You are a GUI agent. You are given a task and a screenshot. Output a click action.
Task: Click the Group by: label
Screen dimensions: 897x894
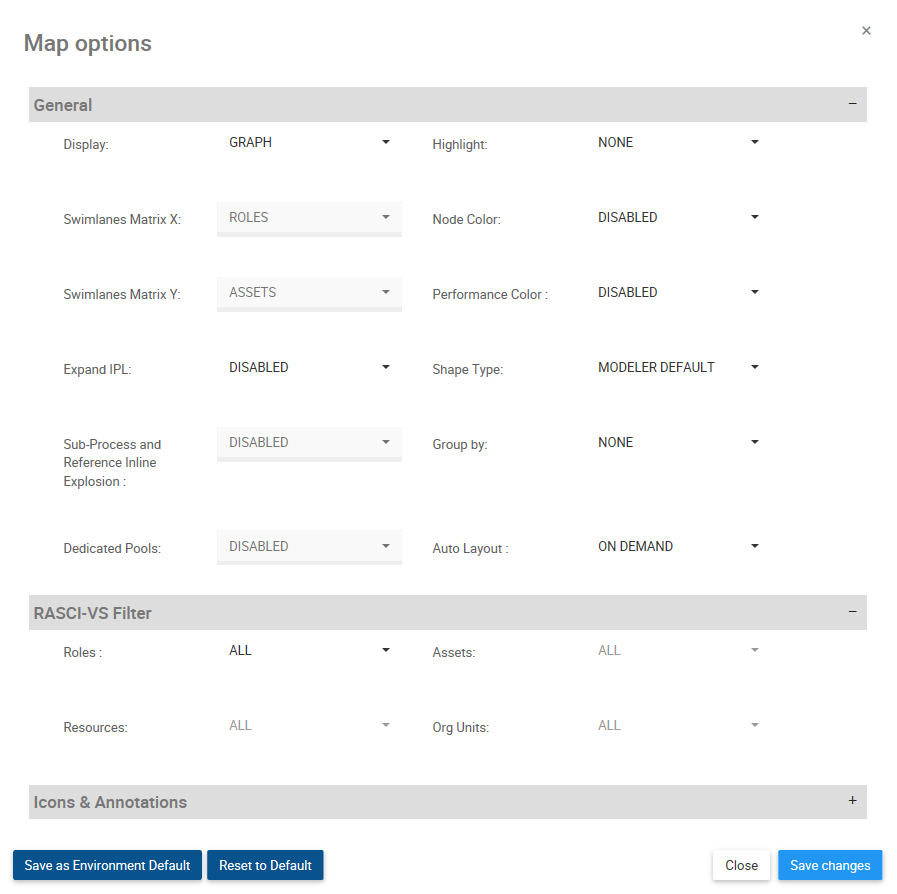click(x=460, y=444)
